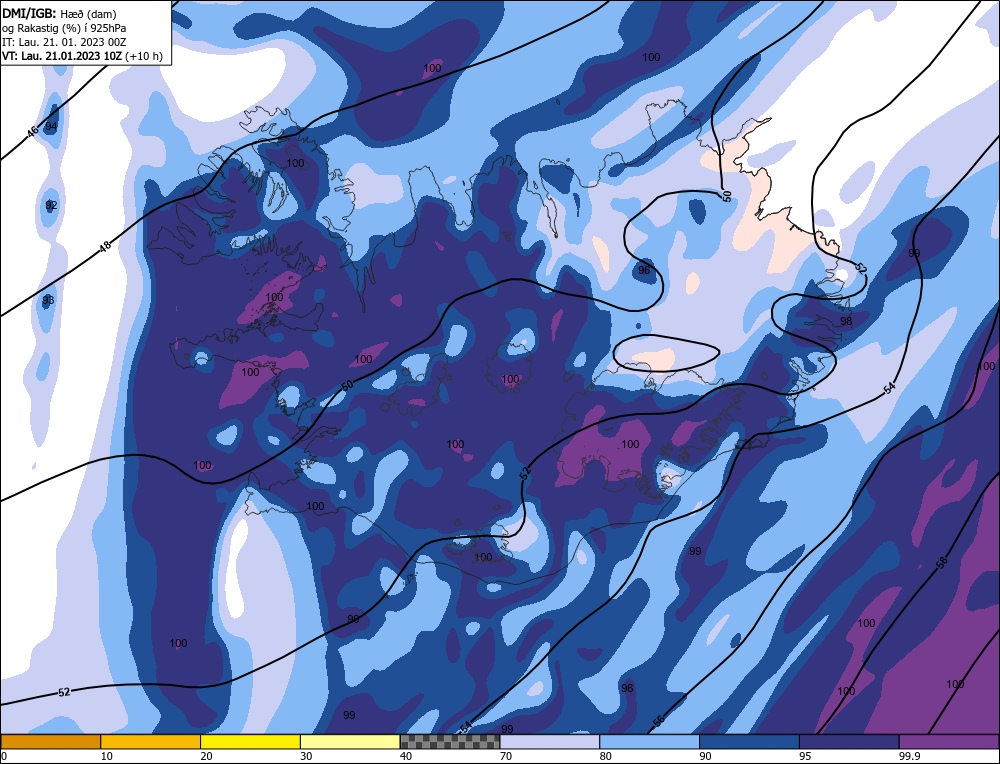Click the 'IT: Lau. 21. 01. 2023 00Z' line
Screen dimensions: 1000x764
pyautogui.click(x=64, y=41)
